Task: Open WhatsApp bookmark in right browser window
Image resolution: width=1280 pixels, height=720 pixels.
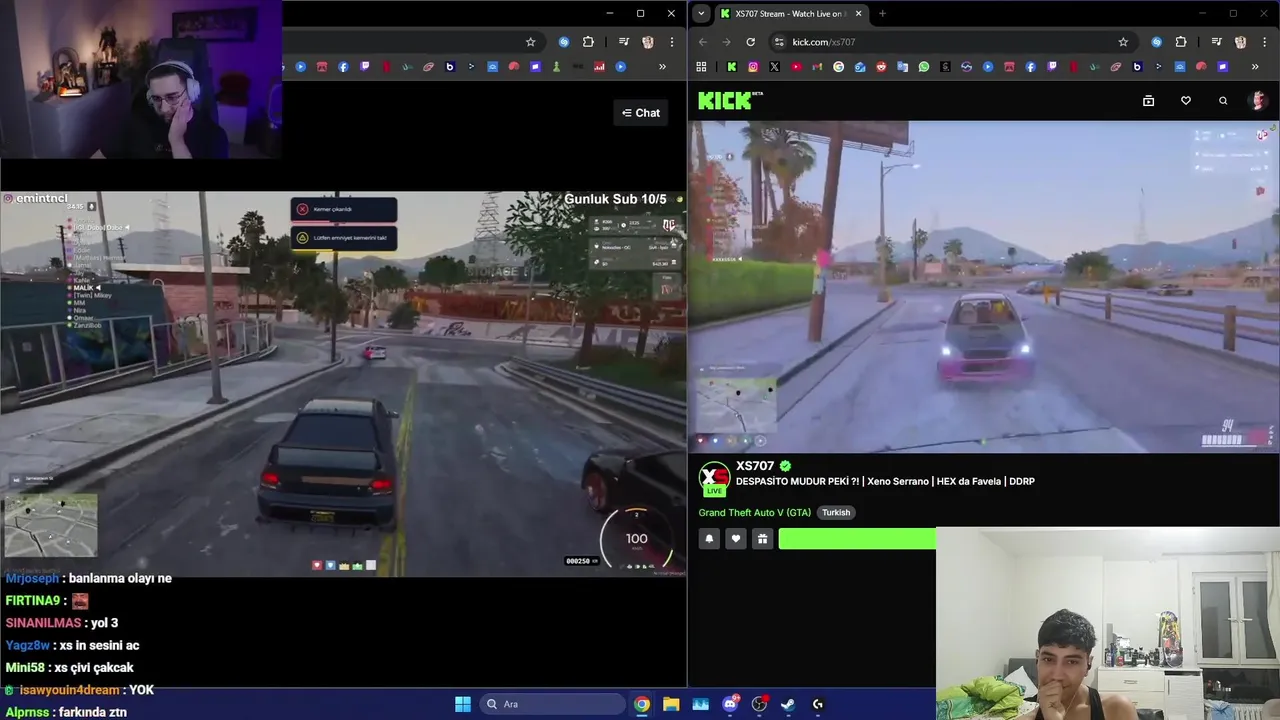Action: (x=924, y=67)
